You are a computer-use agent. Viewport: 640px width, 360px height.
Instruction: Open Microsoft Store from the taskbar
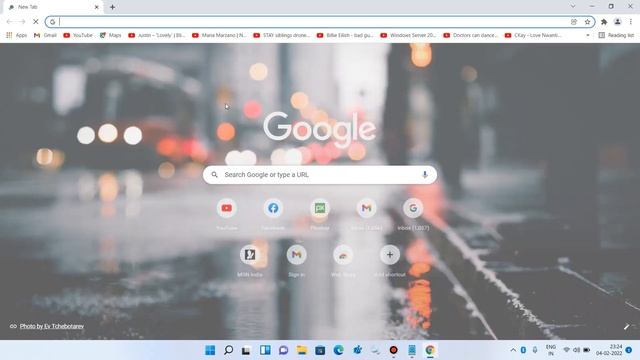320,350
